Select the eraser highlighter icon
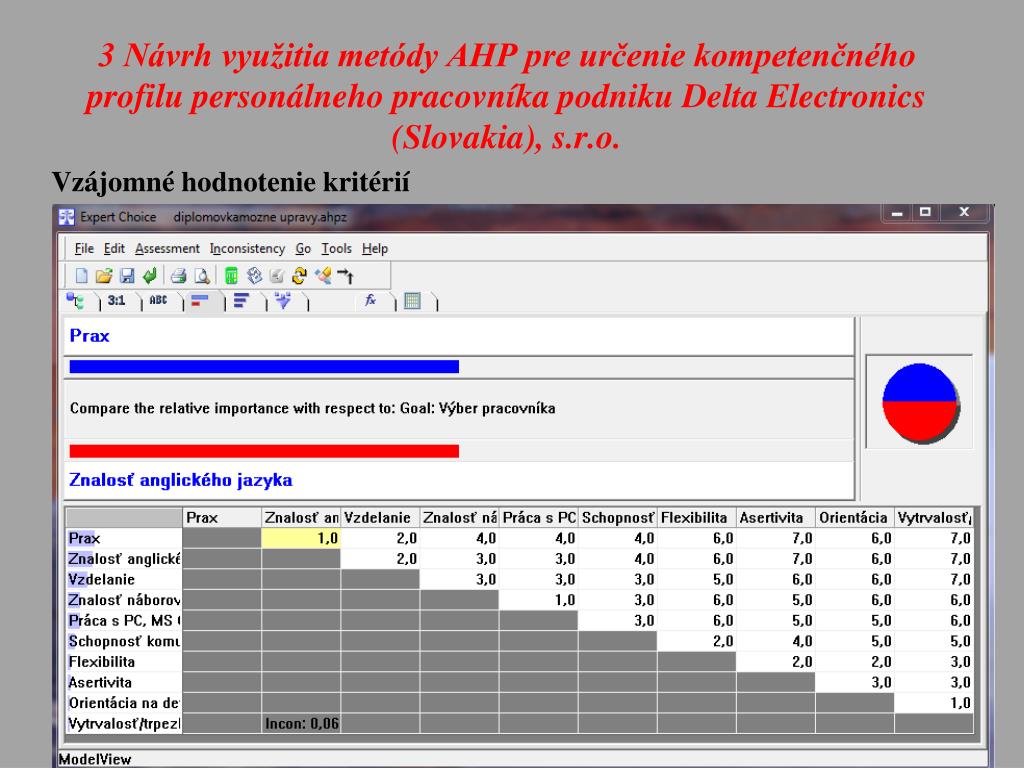 point(323,276)
